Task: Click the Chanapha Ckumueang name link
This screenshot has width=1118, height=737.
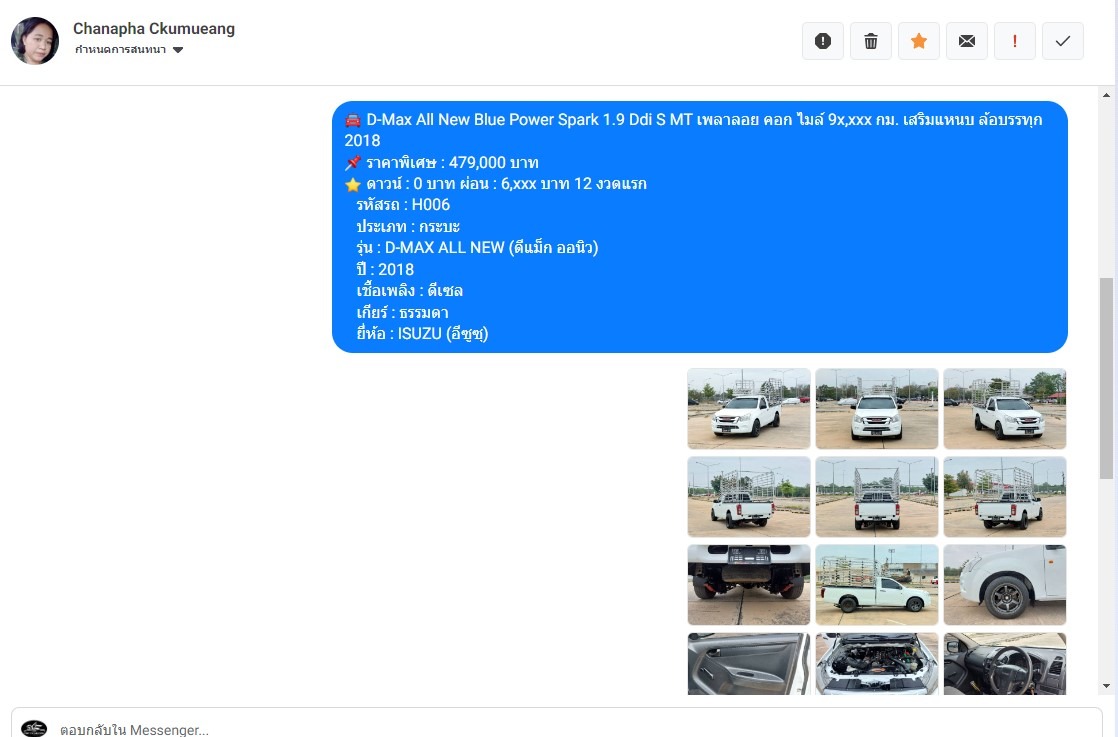Action: click(x=154, y=29)
